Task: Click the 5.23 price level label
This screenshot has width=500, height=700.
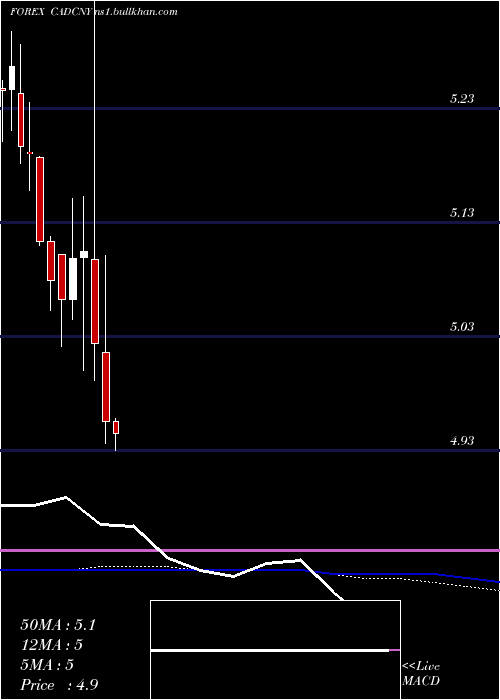Action: coord(462,99)
